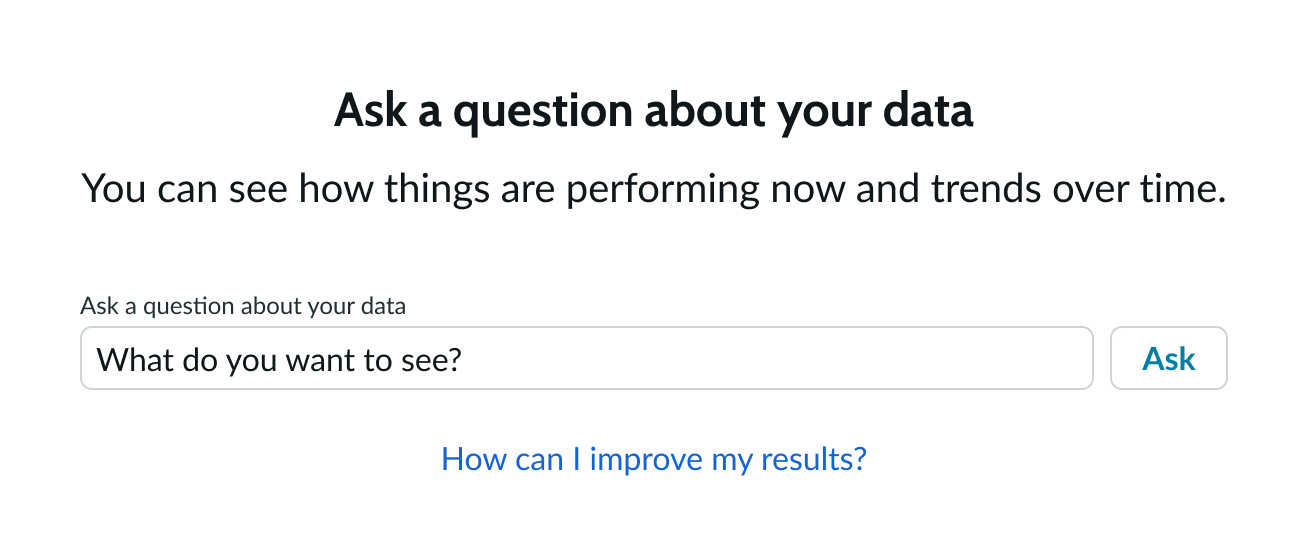Click the small label above the question field
The image size is (1308, 556).
[x=243, y=306]
